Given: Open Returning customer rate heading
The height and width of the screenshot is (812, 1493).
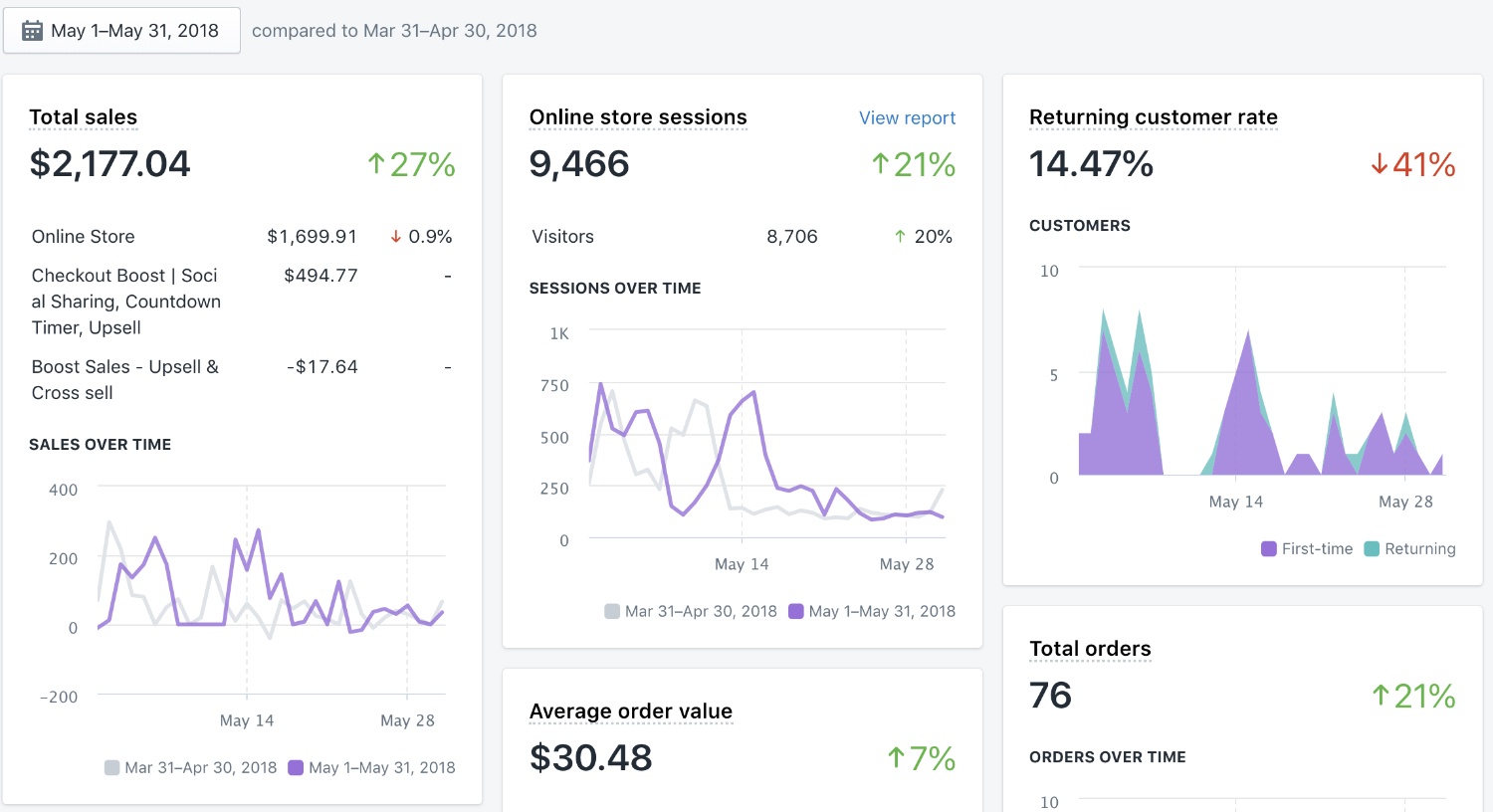Looking at the screenshot, I should [1154, 117].
